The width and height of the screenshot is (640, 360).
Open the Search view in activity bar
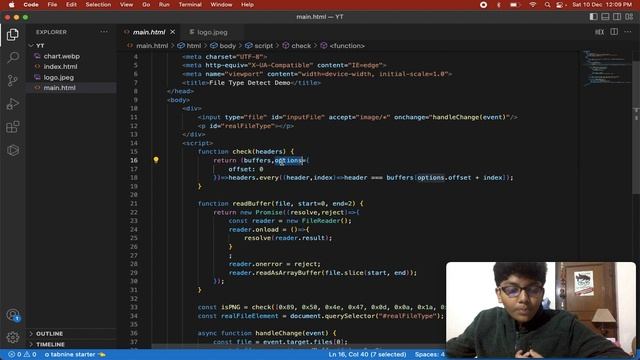(13, 57)
